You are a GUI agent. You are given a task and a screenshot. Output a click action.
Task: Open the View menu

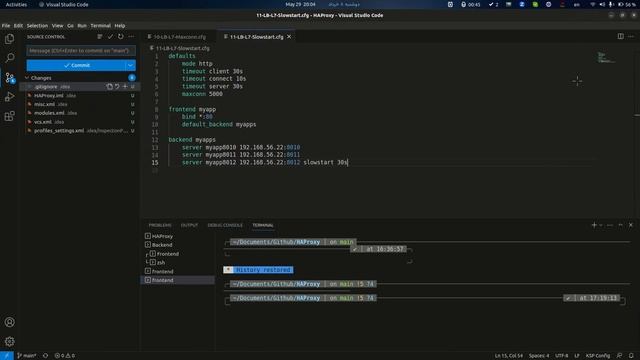tap(58, 26)
